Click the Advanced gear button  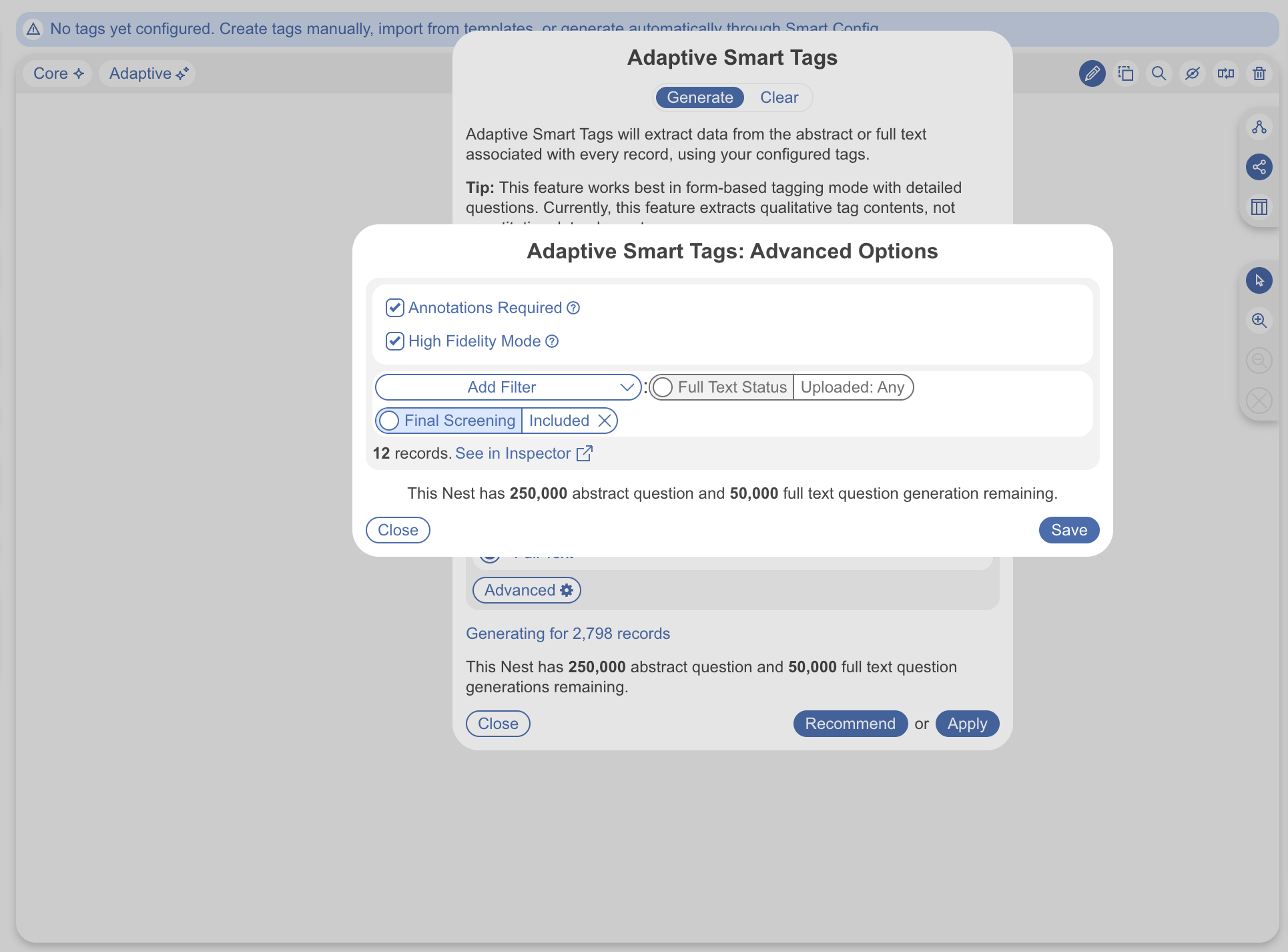pyautogui.click(x=527, y=590)
